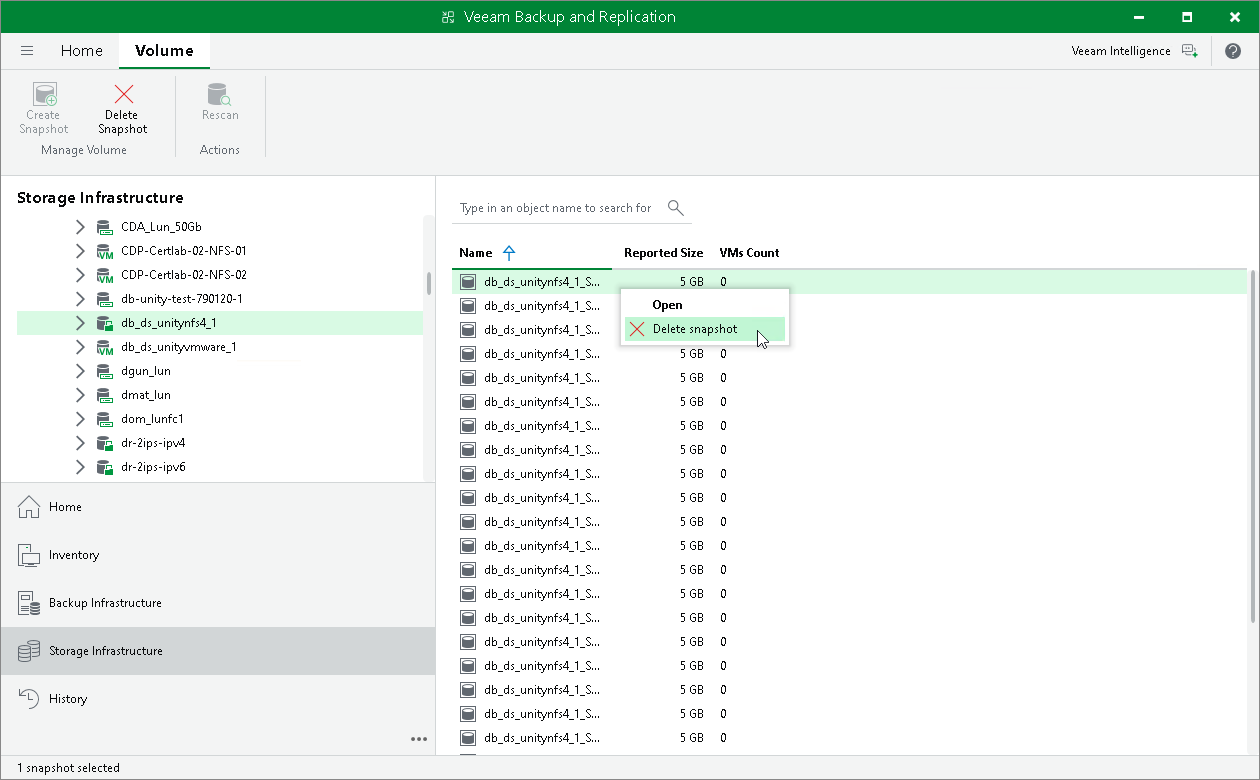Image resolution: width=1260 pixels, height=780 pixels.
Task: Choose Open from the context menu
Action: pyautogui.click(x=705, y=305)
